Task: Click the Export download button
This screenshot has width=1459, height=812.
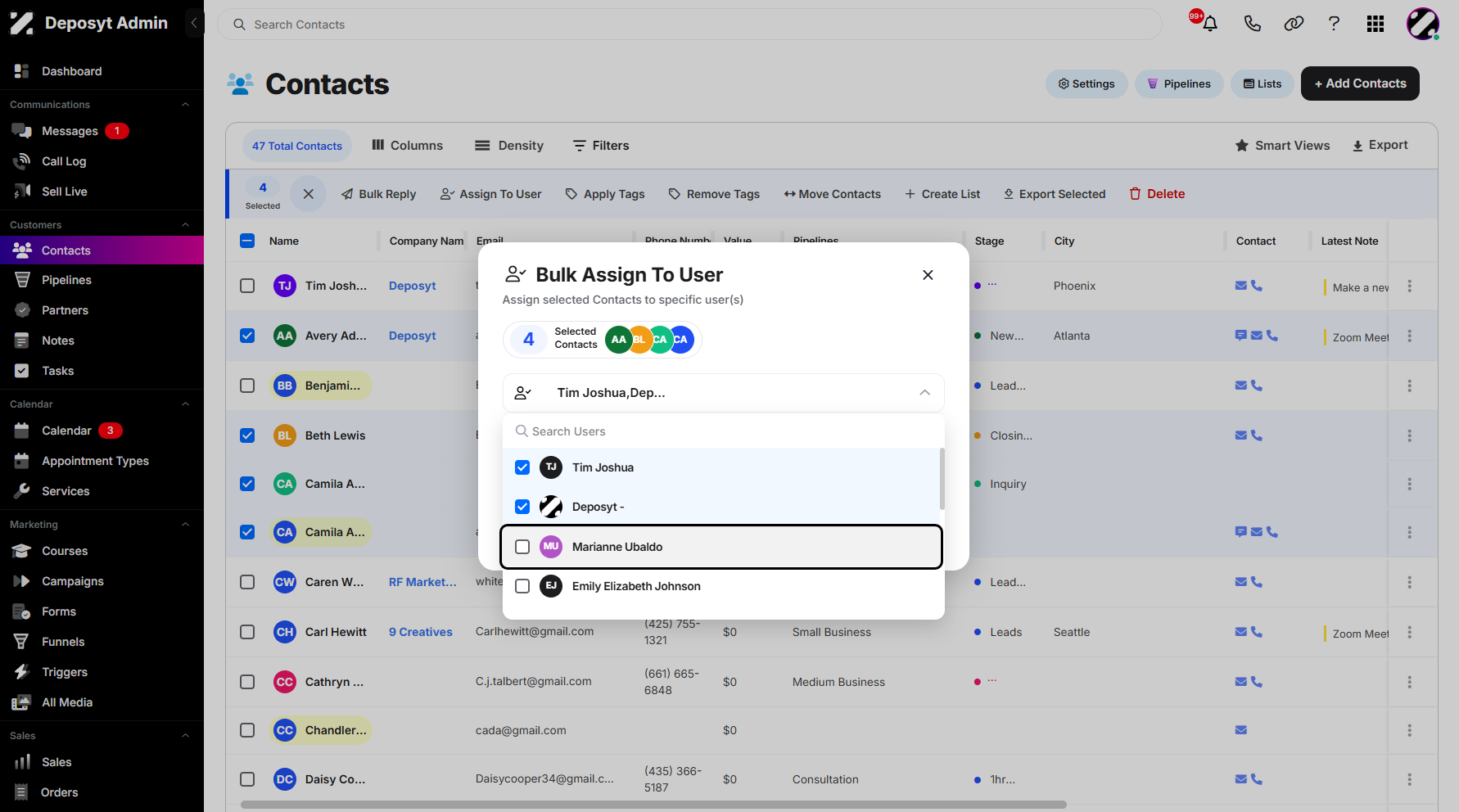Action: [1380, 145]
